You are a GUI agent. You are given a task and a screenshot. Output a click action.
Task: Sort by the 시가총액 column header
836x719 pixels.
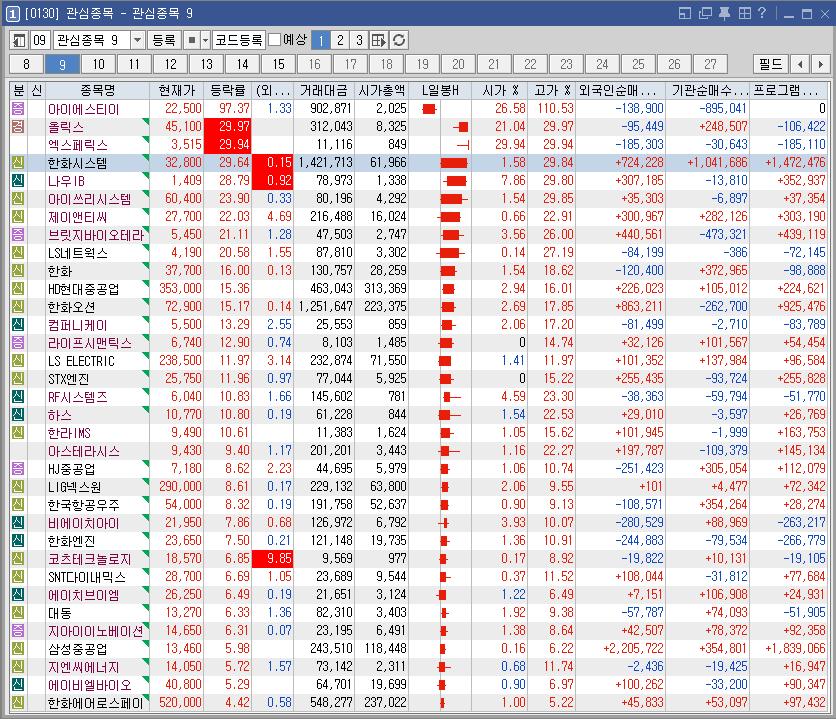point(382,91)
